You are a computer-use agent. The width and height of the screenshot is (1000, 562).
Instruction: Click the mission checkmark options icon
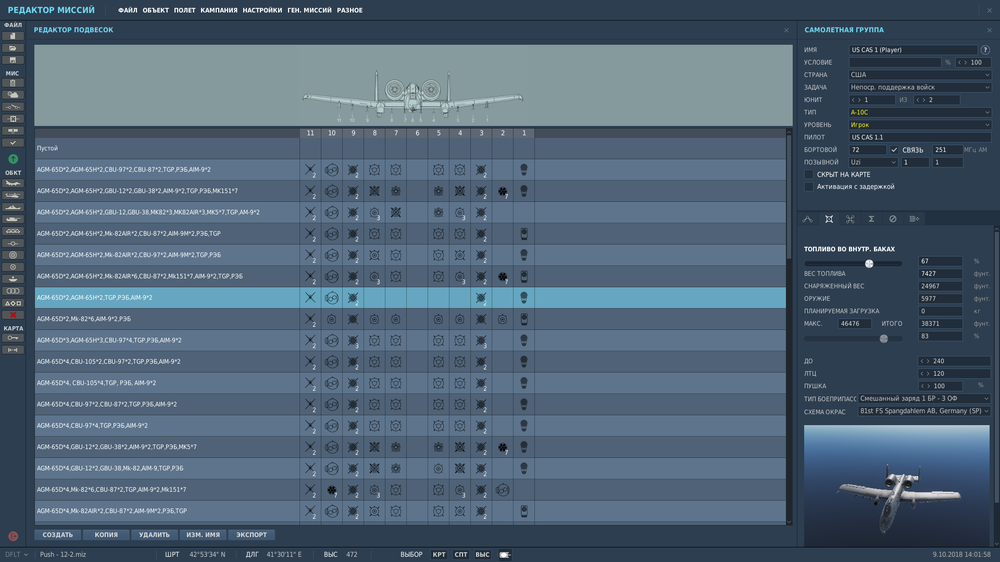click(12, 143)
